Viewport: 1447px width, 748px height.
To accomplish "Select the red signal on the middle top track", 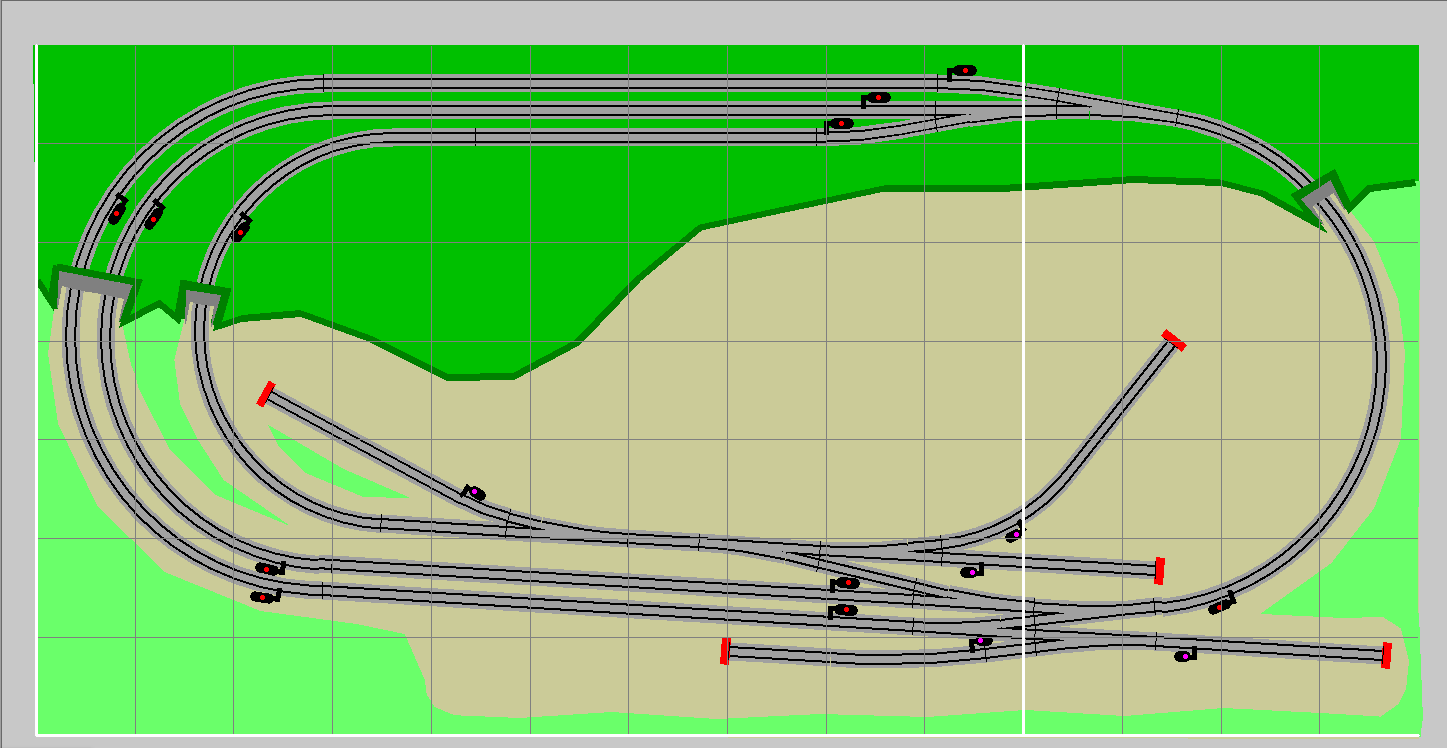I will (x=876, y=98).
